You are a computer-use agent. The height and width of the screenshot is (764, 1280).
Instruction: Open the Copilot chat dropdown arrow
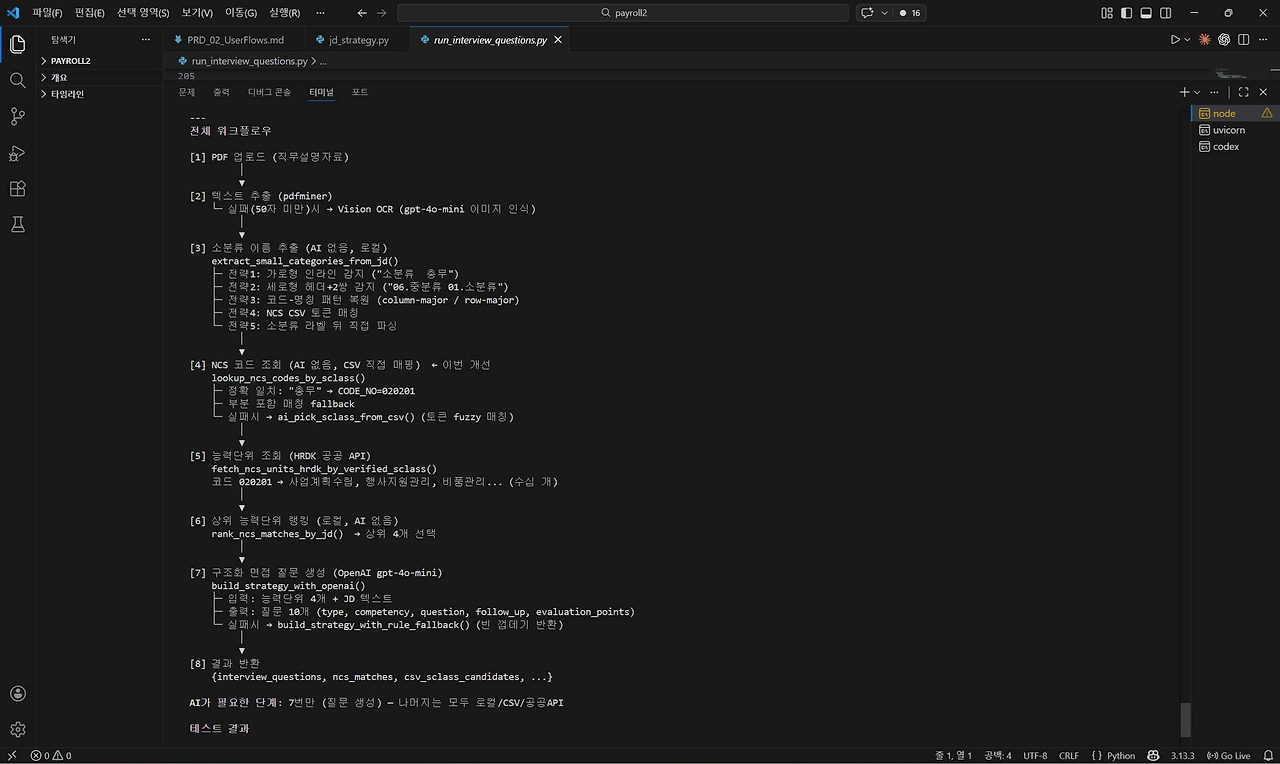884,13
